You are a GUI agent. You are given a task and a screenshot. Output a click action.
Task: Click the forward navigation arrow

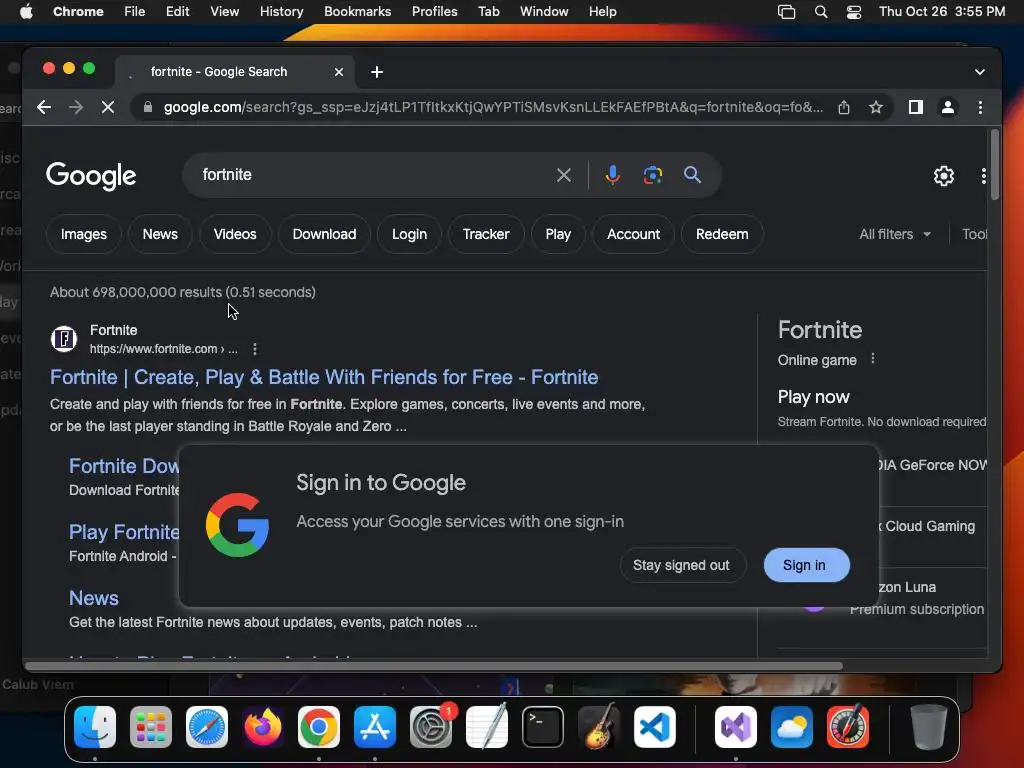click(76, 107)
